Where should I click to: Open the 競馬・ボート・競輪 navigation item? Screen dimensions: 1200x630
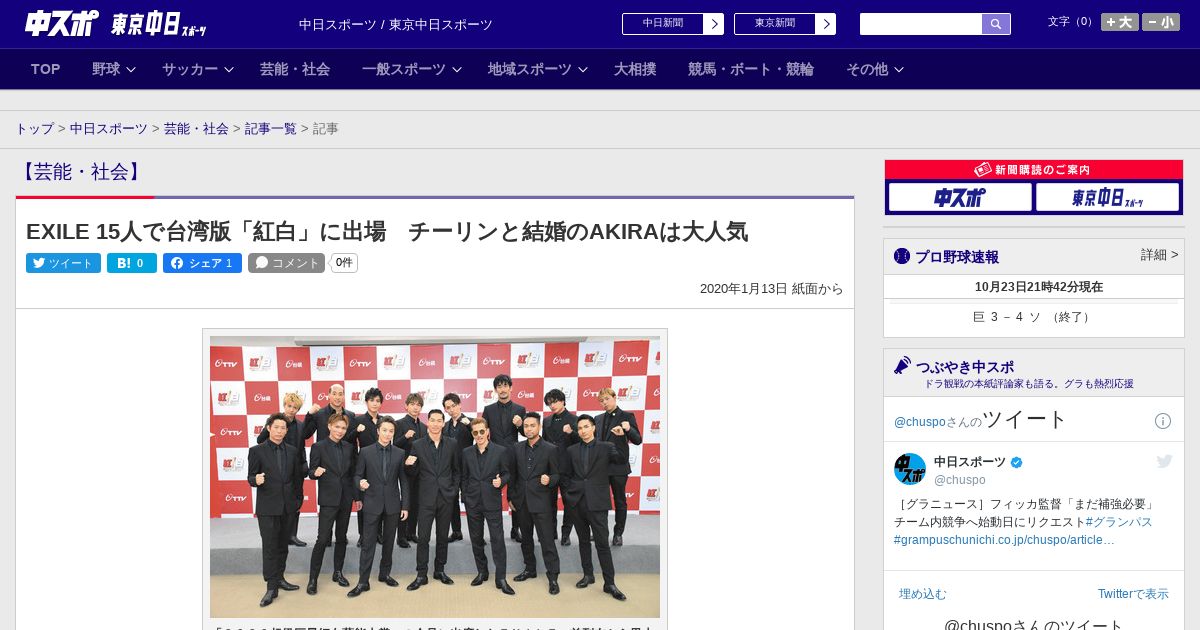coord(751,69)
